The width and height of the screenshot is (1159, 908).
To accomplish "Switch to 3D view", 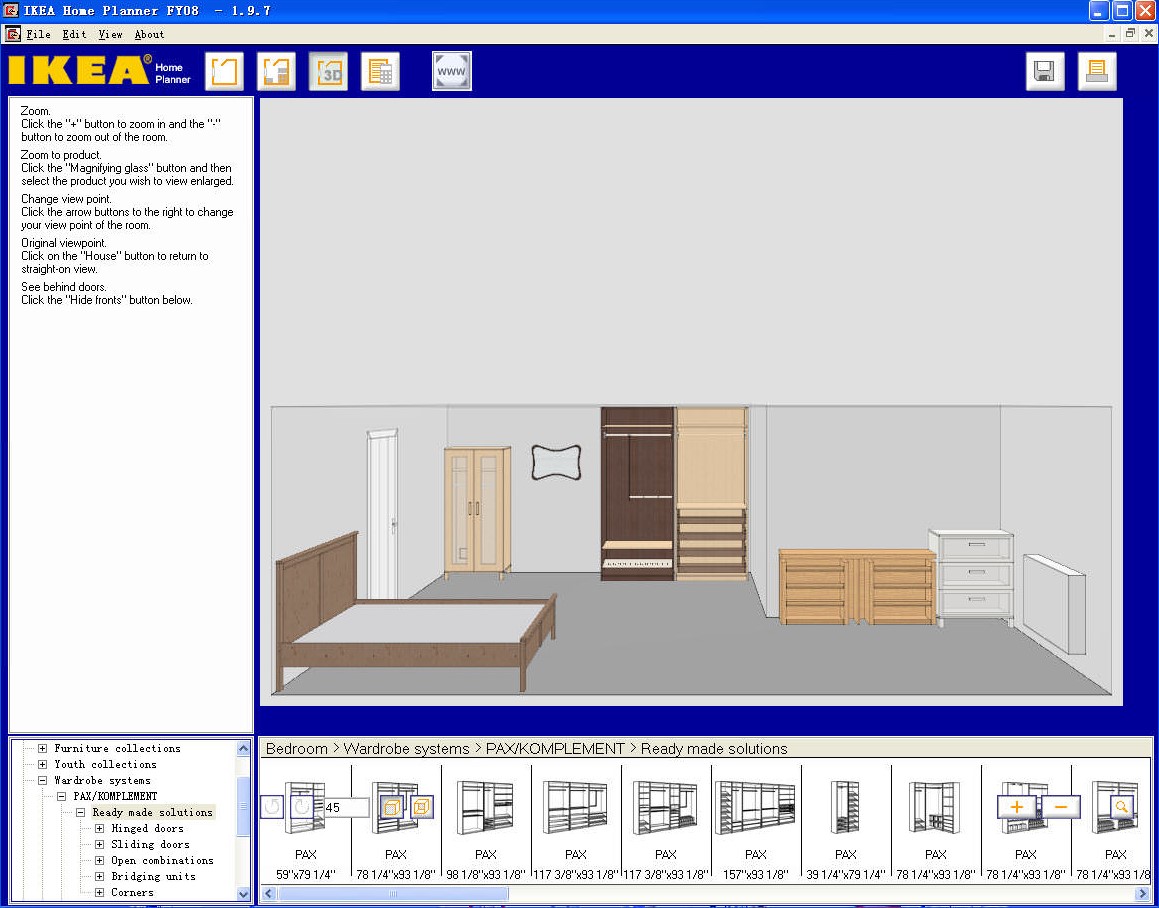I will (x=328, y=71).
